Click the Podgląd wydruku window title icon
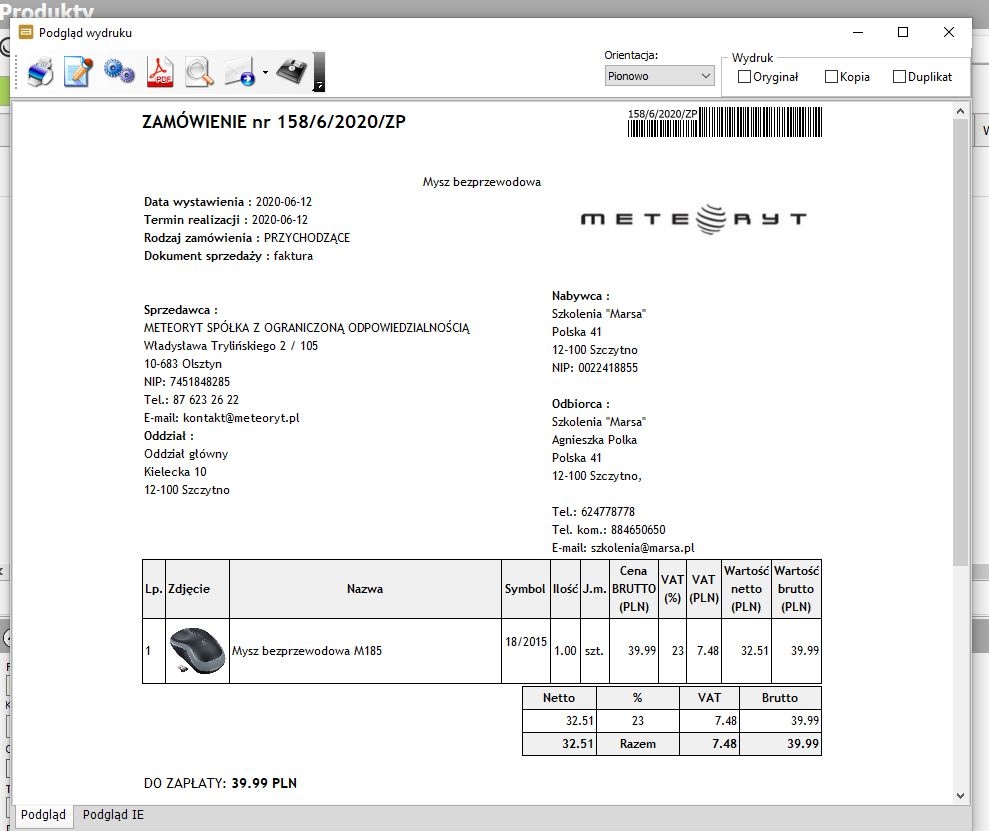 tap(26, 32)
